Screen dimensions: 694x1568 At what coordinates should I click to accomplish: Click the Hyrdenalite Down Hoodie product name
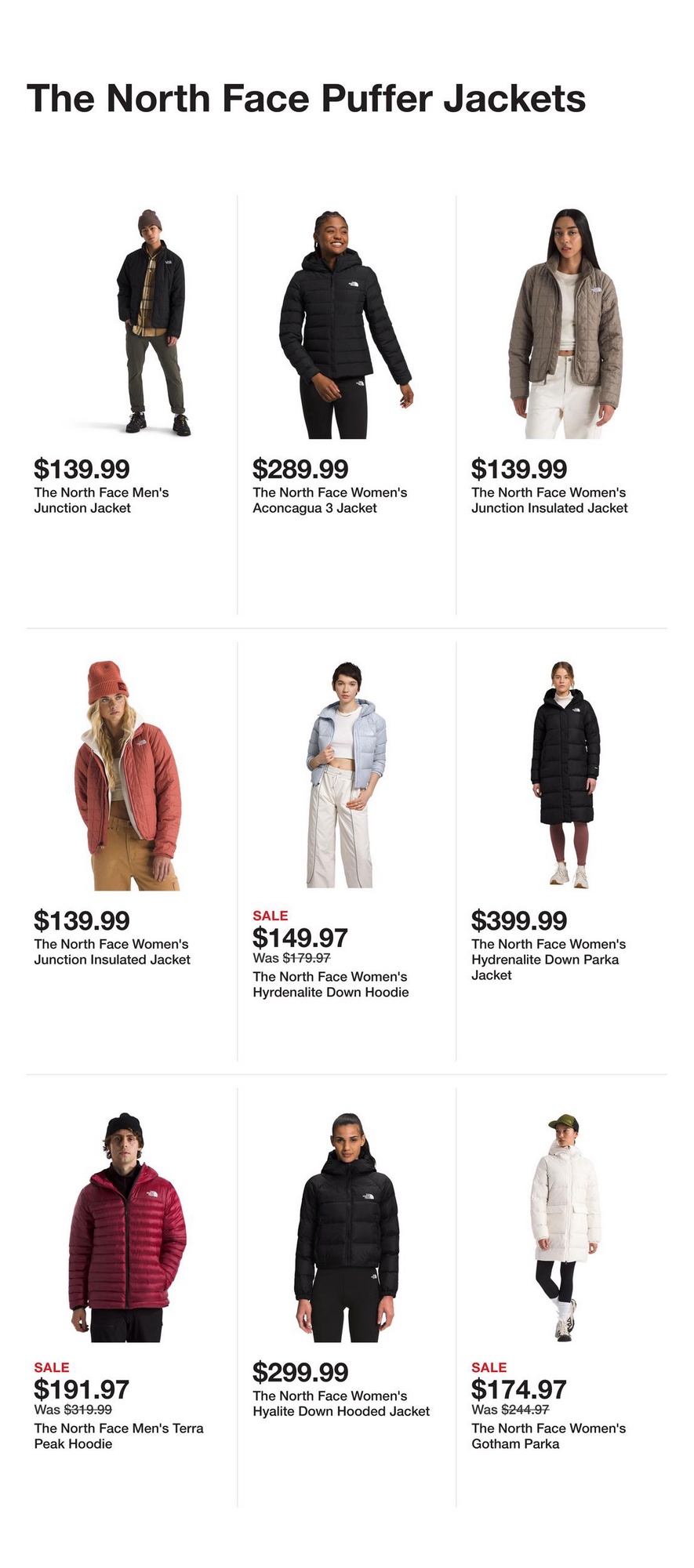[x=331, y=985]
